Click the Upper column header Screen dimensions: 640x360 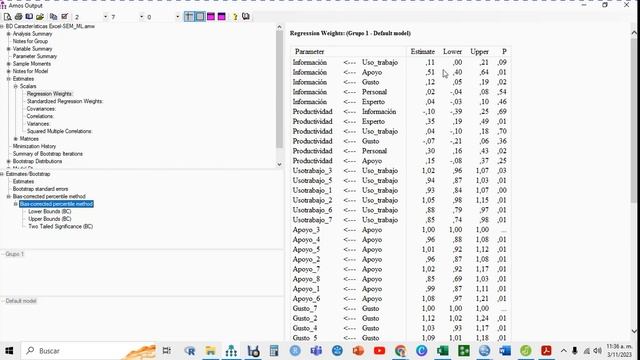point(479,52)
